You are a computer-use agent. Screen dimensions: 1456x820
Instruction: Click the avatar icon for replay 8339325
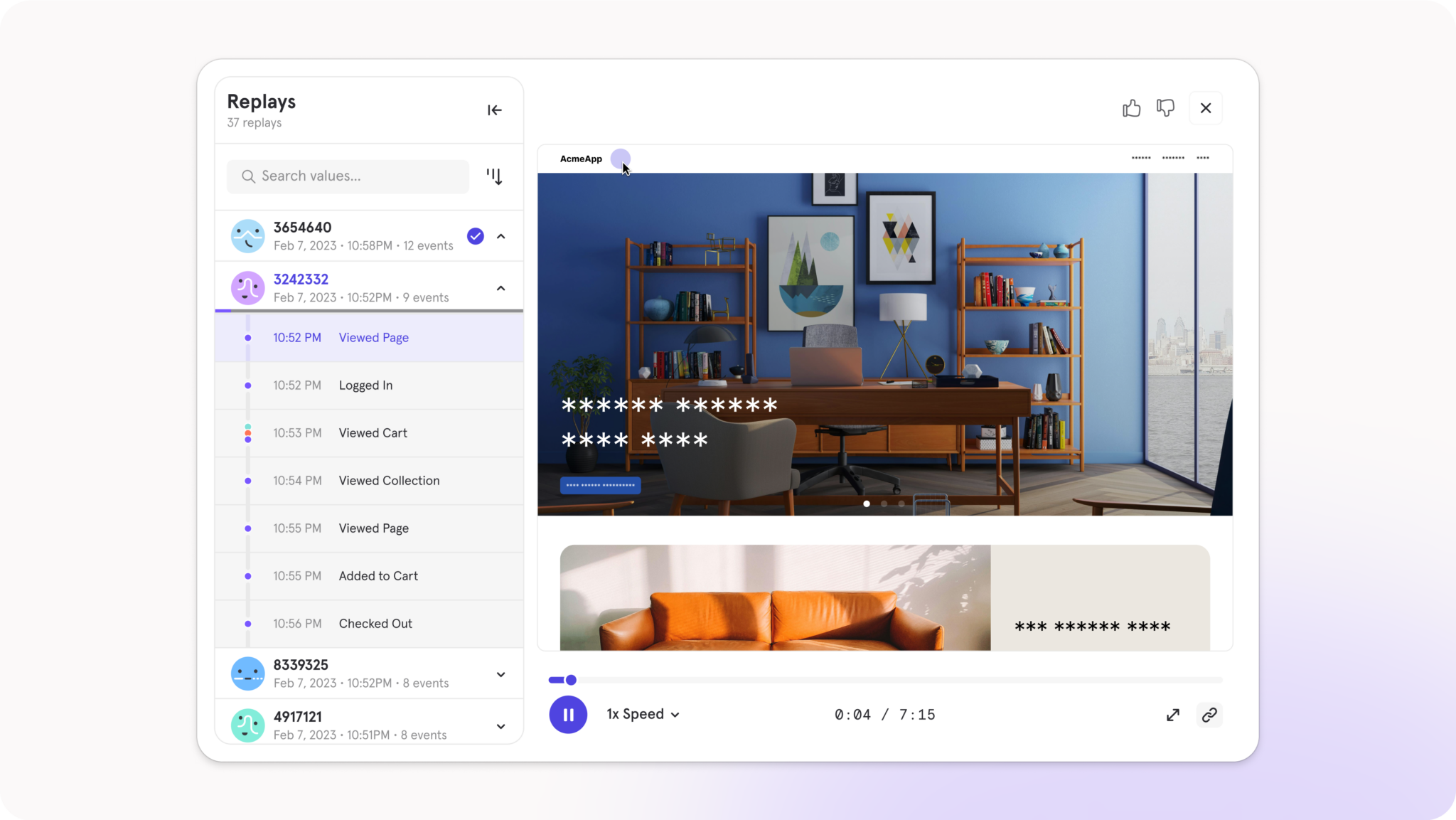coord(247,673)
